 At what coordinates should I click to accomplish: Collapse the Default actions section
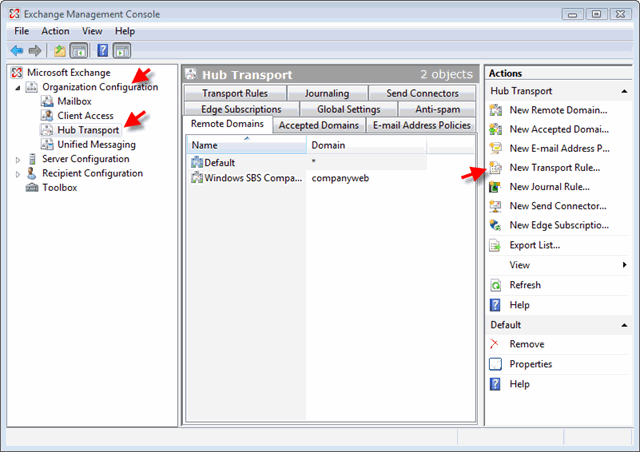point(624,325)
